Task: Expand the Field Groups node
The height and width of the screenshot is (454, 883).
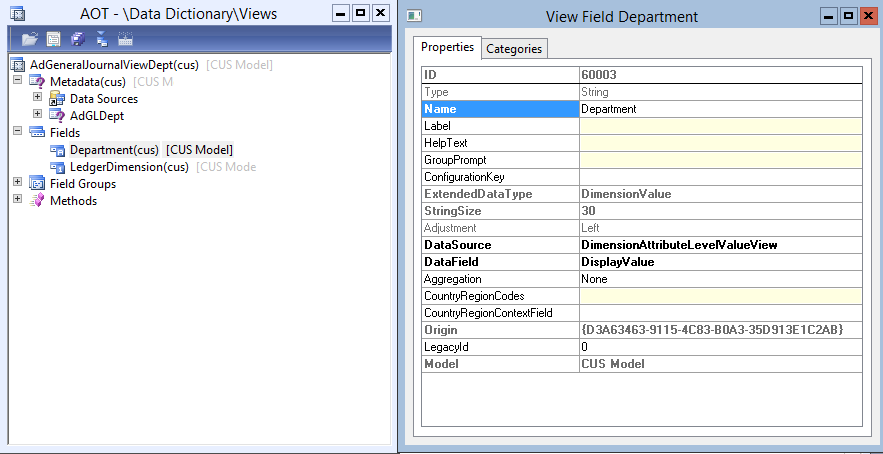Action: point(17,182)
